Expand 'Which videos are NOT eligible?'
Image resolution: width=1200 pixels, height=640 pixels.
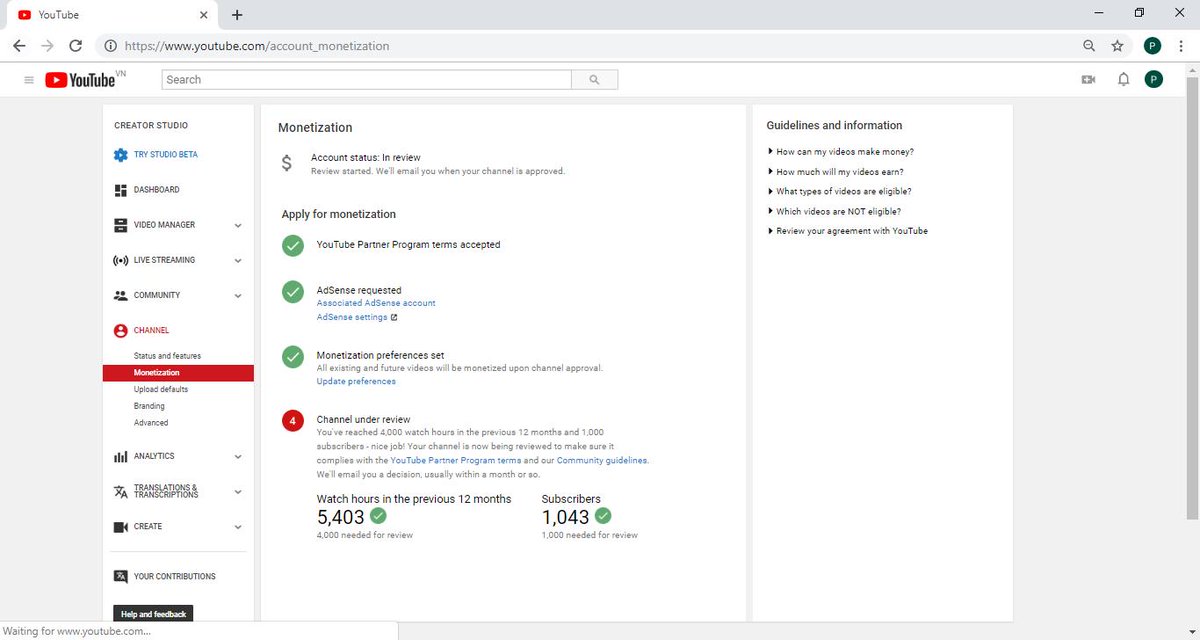pos(834,211)
